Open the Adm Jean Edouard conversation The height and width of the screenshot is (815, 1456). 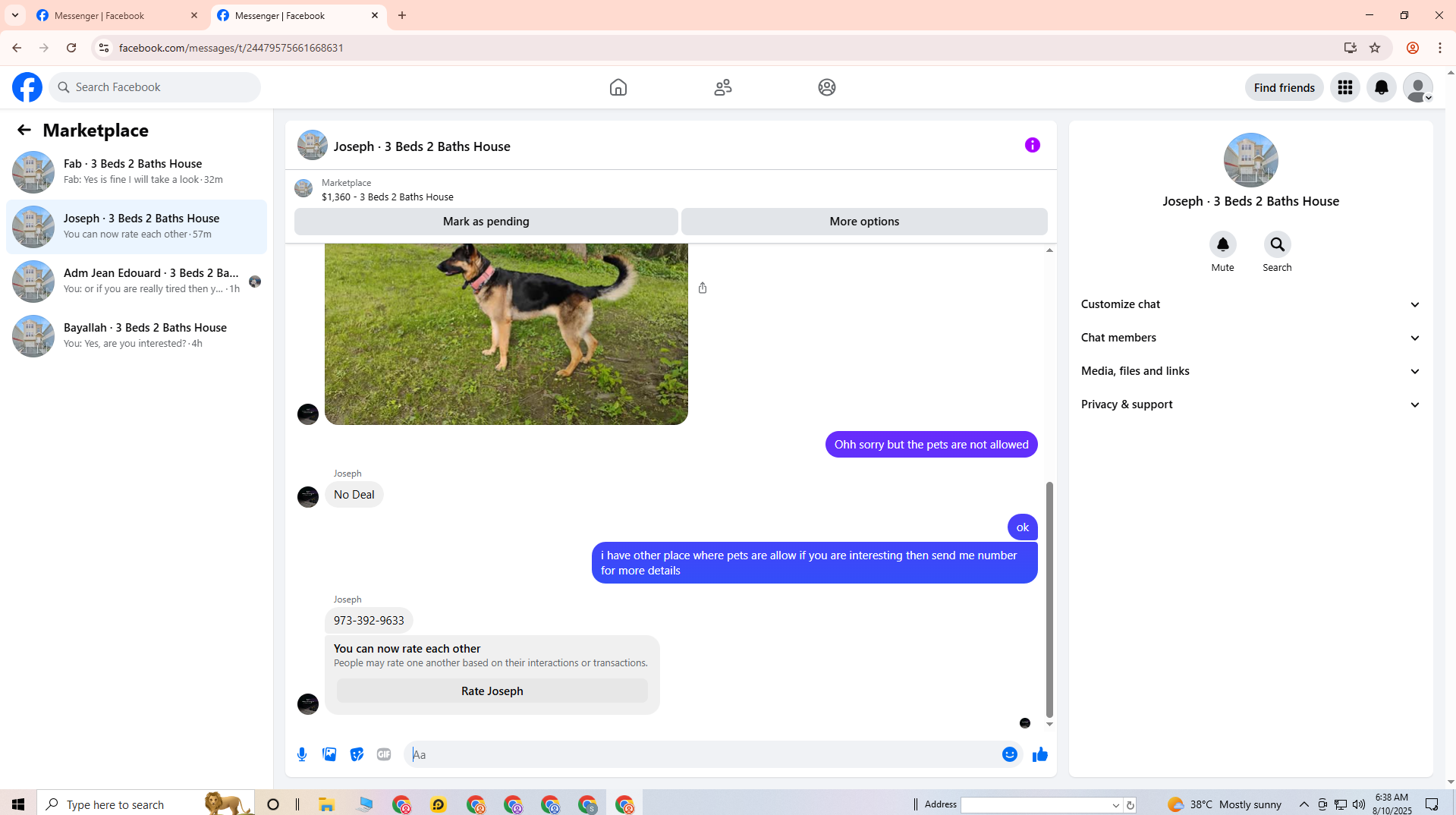(137, 282)
